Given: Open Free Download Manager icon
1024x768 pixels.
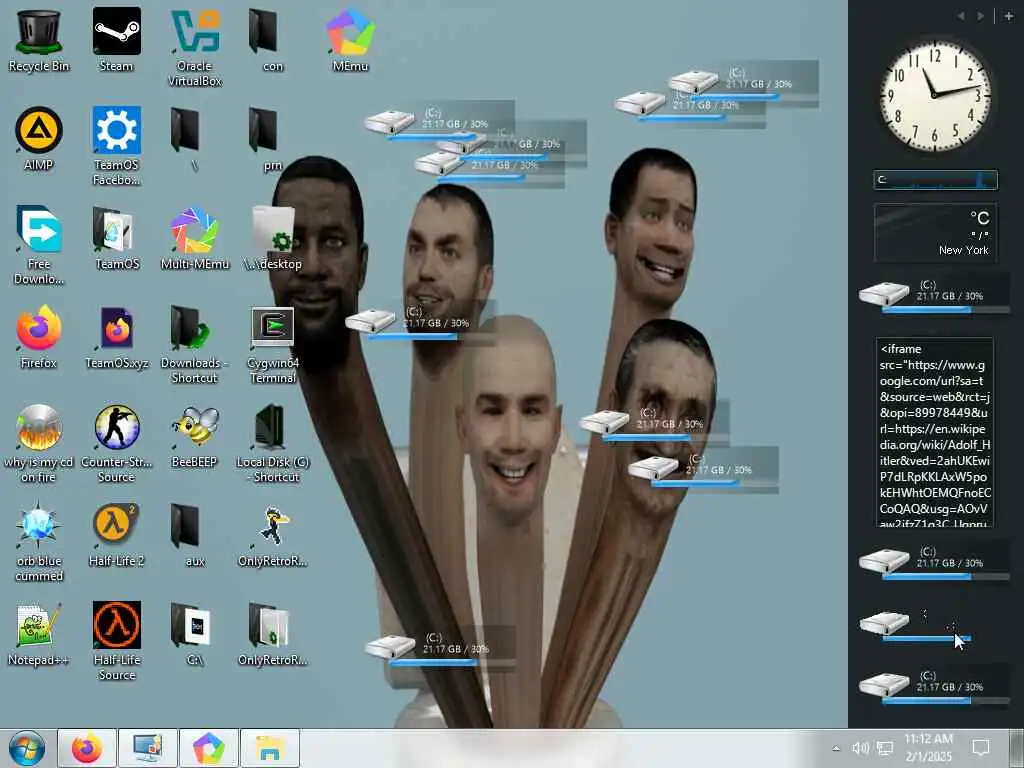Looking at the screenshot, I should pos(39,245).
